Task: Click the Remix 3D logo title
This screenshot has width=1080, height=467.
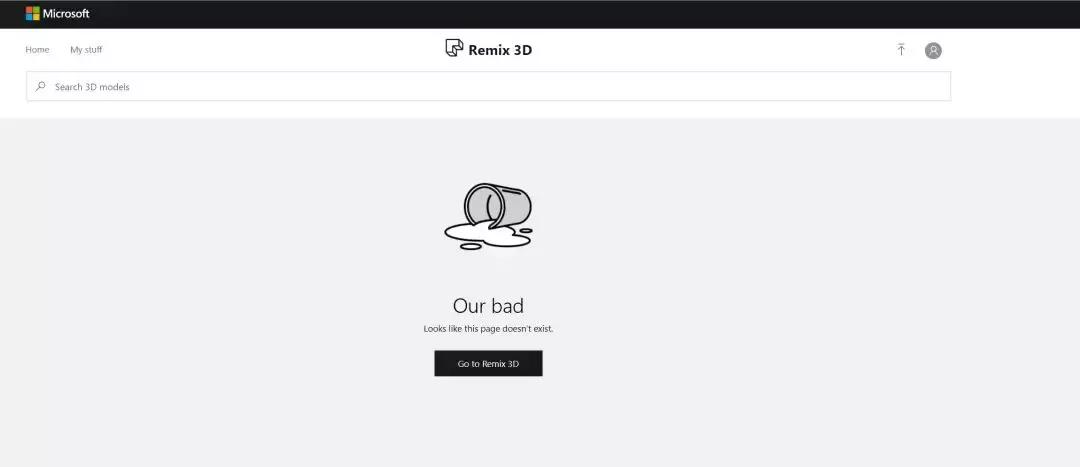Action: 488,49
